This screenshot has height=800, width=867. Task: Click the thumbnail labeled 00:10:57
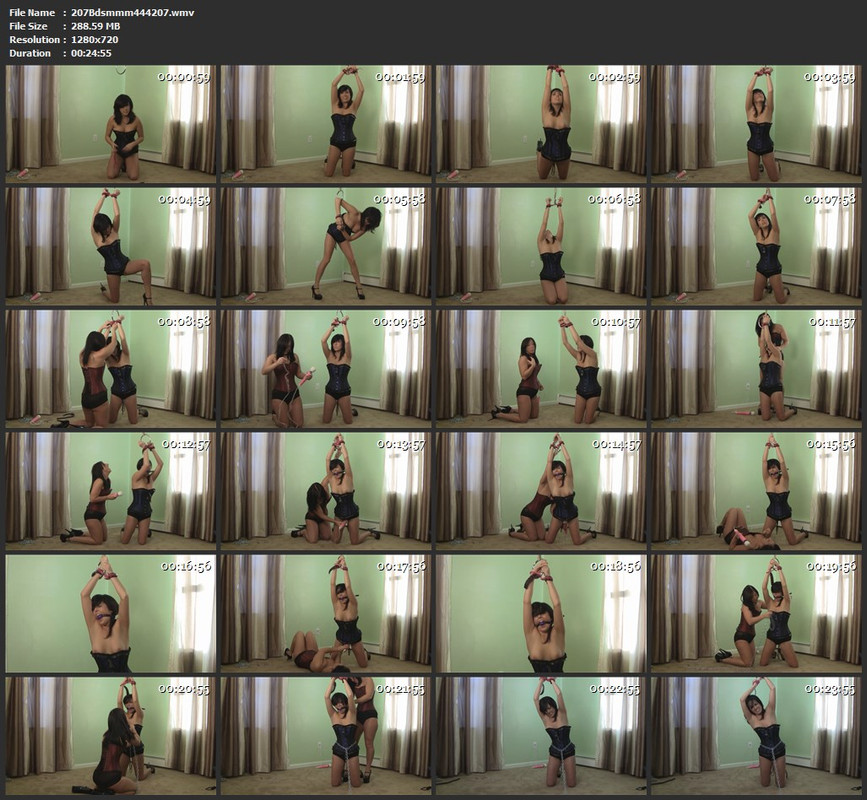pos(541,369)
